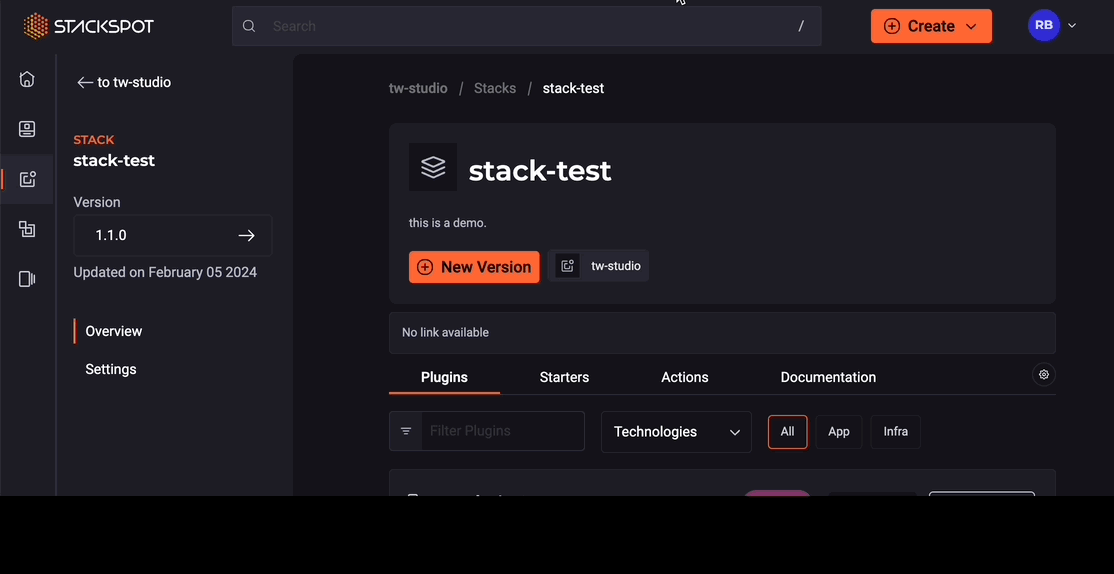This screenshot has height=574, width=1114.
Task: Select the All filter option
Action: pos(787,432)
